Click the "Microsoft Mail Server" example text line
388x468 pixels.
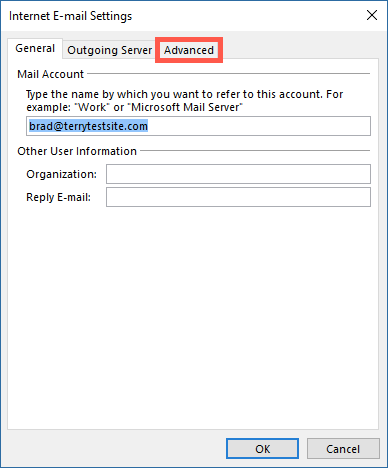click(135, 107)
